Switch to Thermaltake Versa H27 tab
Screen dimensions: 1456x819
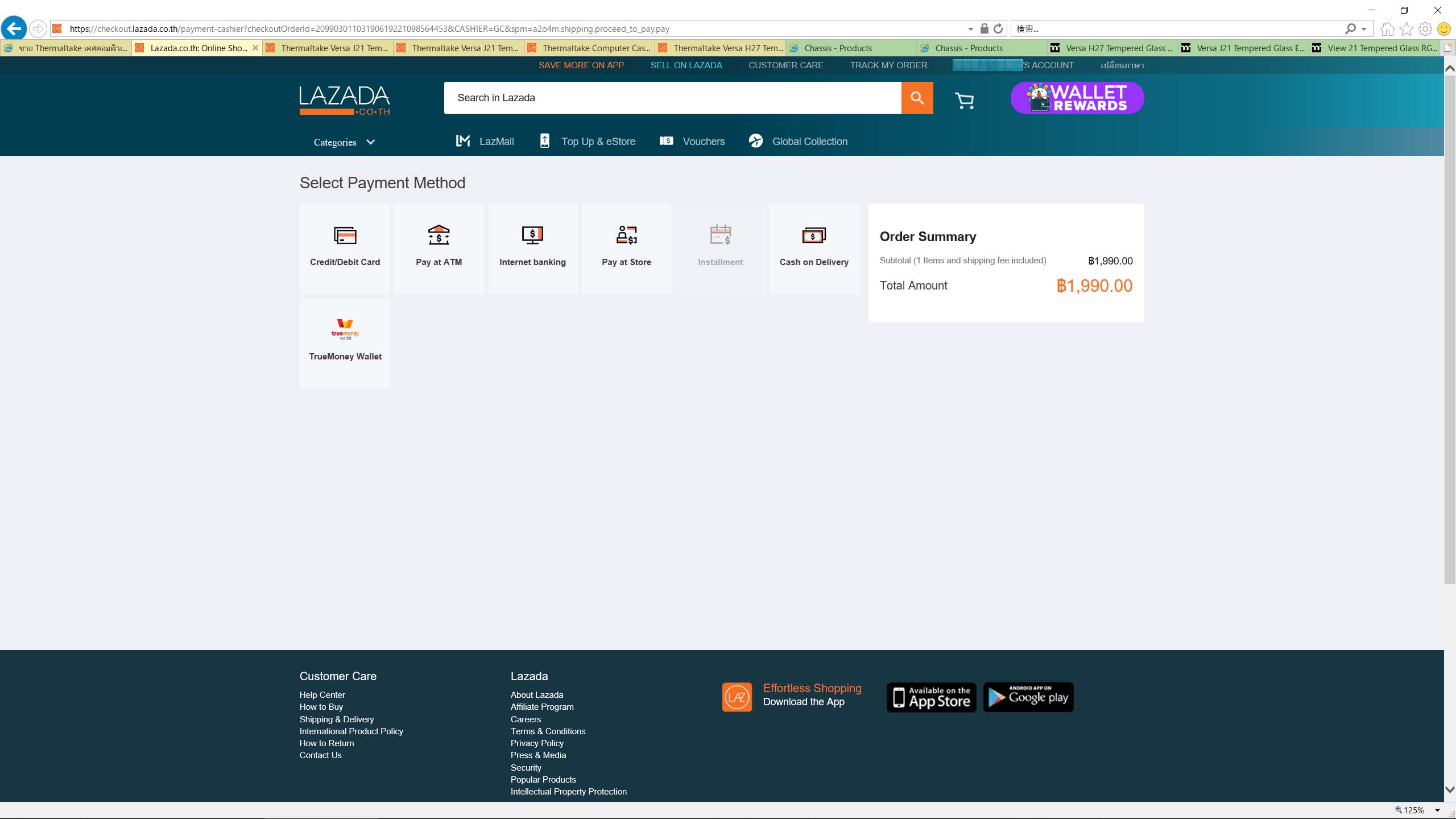720,48
